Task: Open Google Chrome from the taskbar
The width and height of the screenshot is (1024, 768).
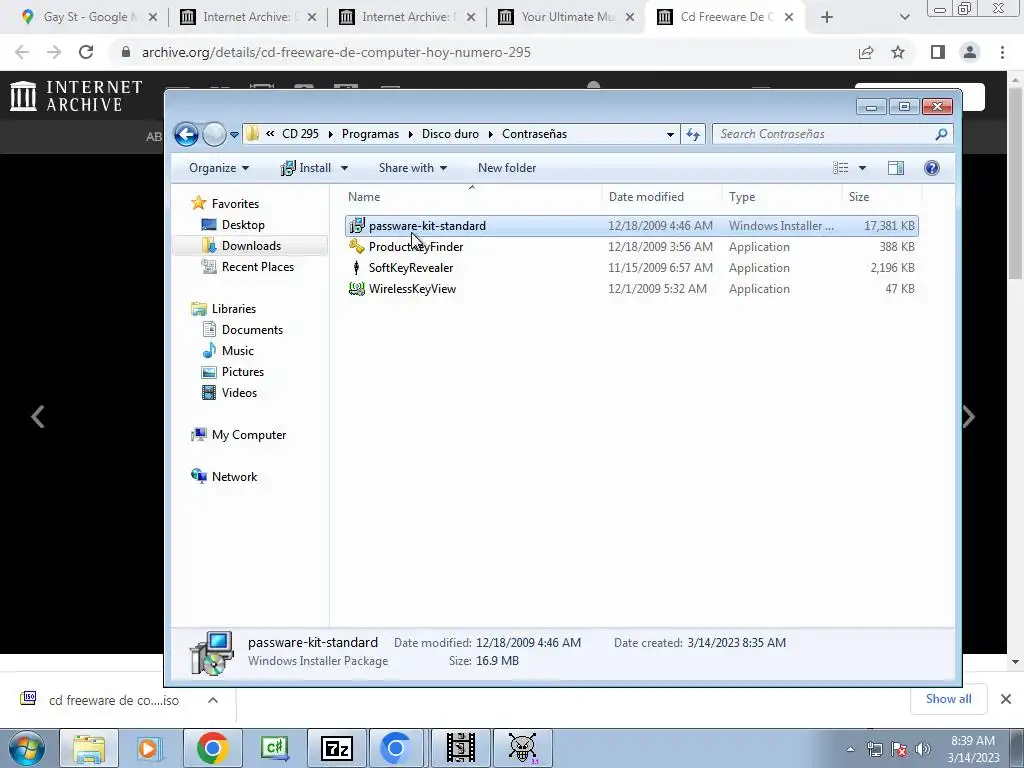Action: [212, 748]
